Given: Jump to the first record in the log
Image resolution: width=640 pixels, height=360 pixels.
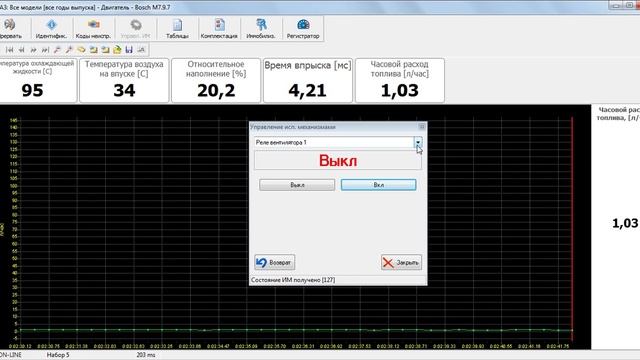Looking at the screenshot, I should click(x=9, y=50).
